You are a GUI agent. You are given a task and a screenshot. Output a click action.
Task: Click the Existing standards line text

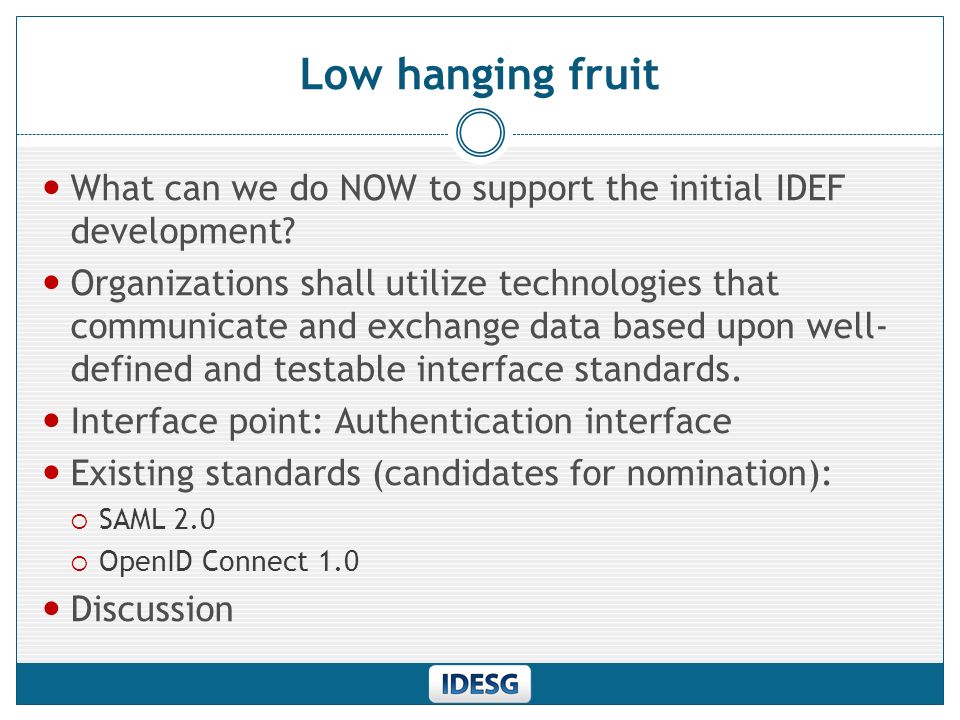click(451, 473)
